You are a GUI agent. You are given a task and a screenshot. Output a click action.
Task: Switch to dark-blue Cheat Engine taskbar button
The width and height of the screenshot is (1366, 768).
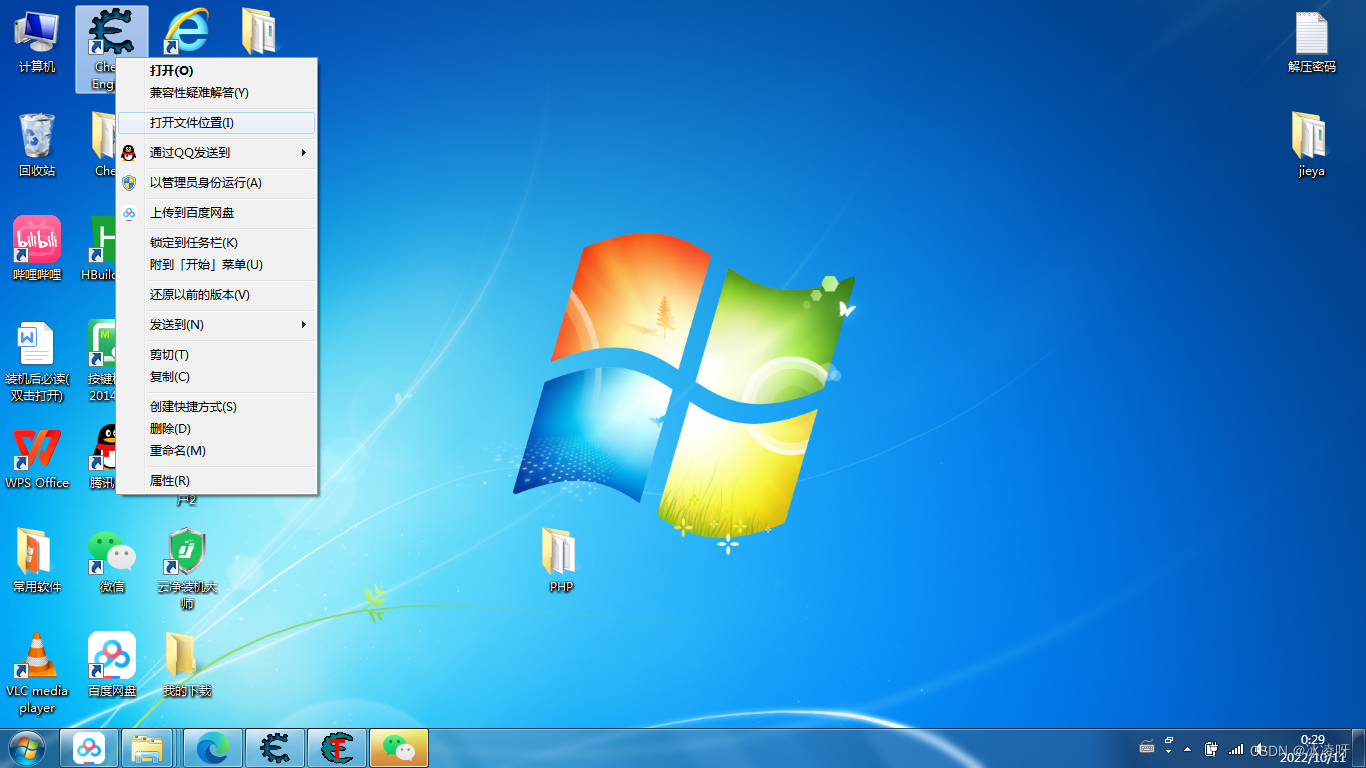point(275,748)
